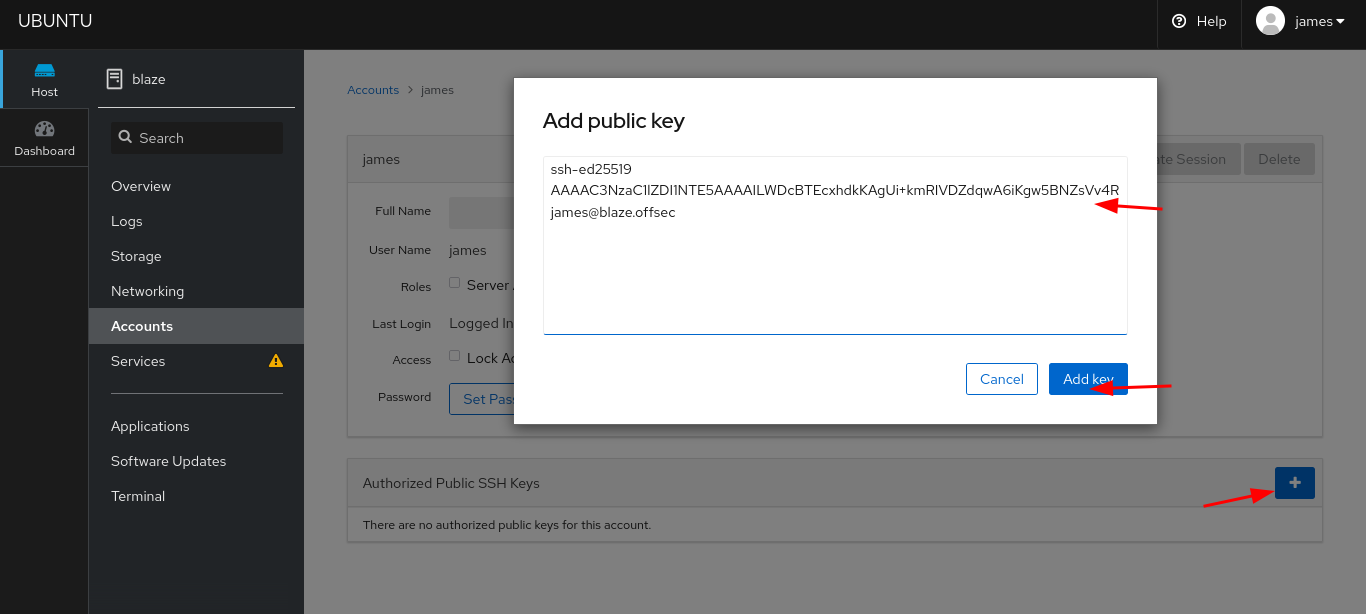Open the Dashboard gauge icon
The height and width of the screenshot is (614, 1366).
[x=44, y=129]
